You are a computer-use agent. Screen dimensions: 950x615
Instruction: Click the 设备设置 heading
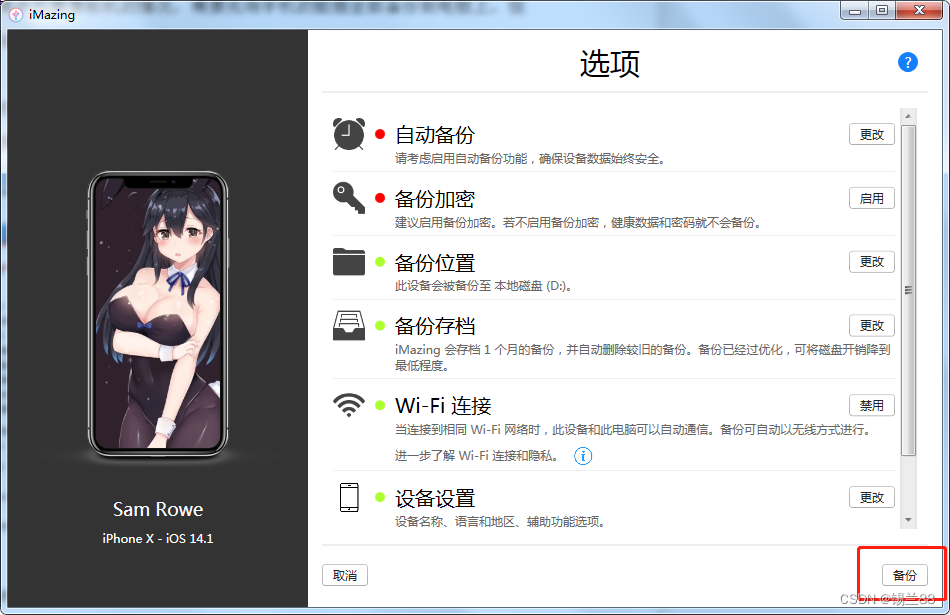point(435,499)
